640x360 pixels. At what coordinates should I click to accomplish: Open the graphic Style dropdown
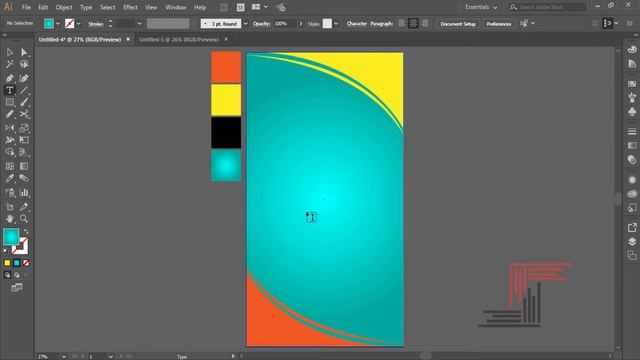click(336, 24)
